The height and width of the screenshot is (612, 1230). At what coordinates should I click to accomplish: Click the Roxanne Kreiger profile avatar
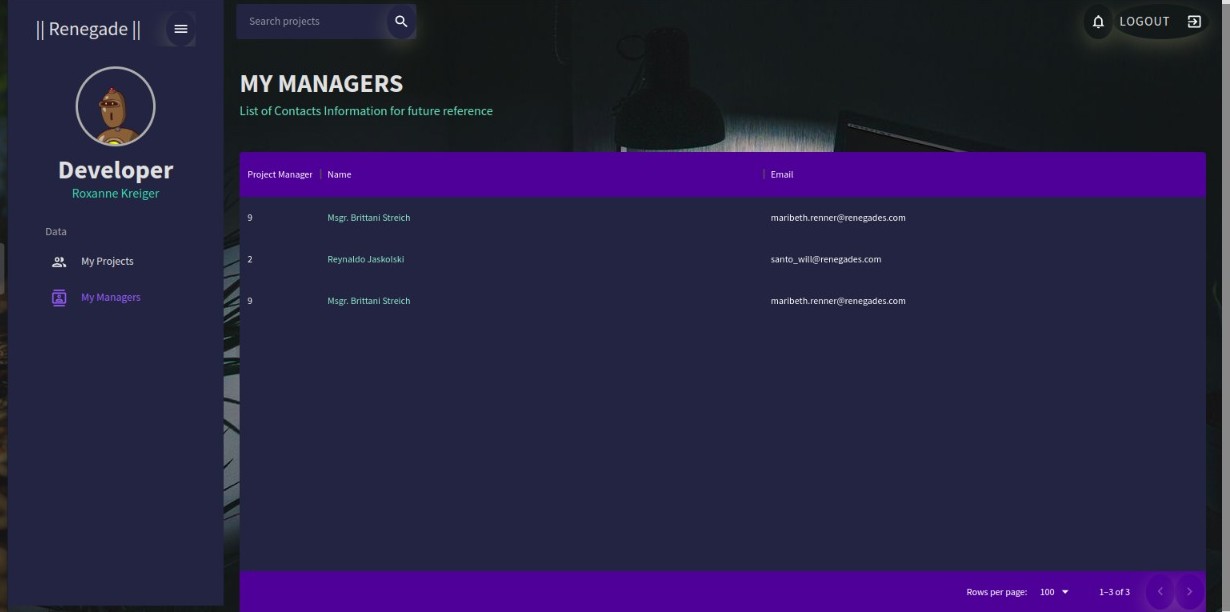point(115,106)
